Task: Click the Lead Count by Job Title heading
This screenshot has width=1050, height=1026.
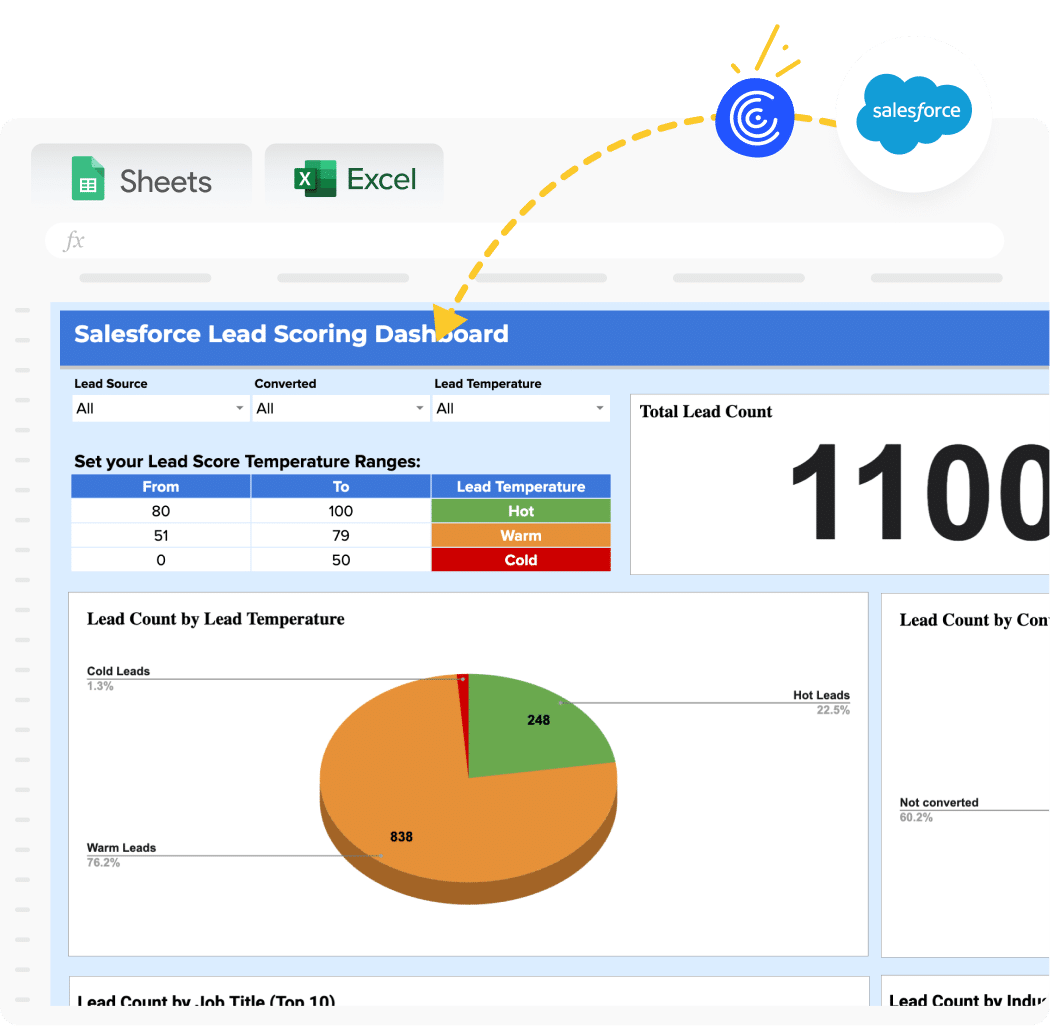Action: point(206,999)
